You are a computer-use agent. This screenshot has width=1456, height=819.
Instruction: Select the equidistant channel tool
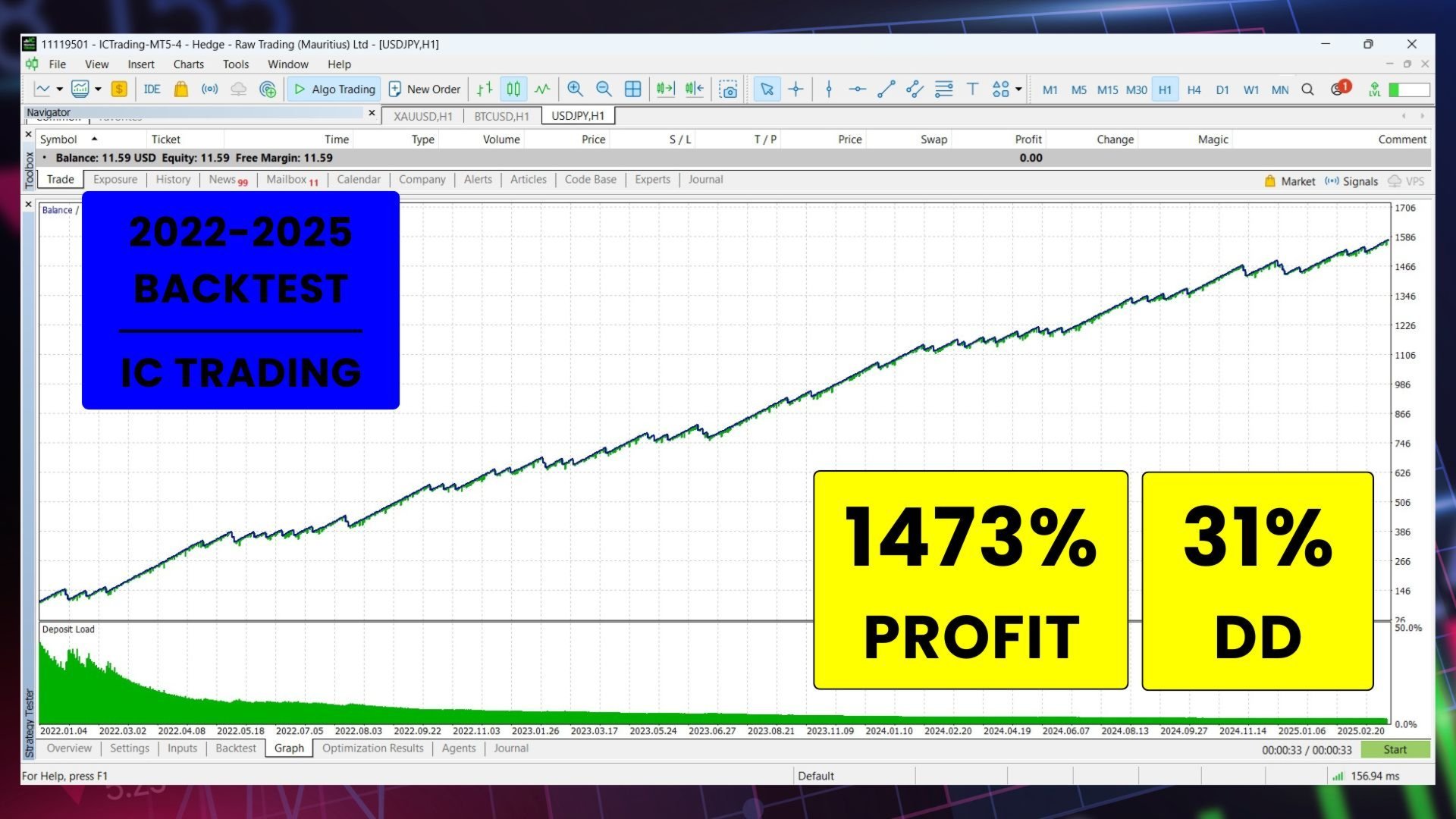pos(915,89)
